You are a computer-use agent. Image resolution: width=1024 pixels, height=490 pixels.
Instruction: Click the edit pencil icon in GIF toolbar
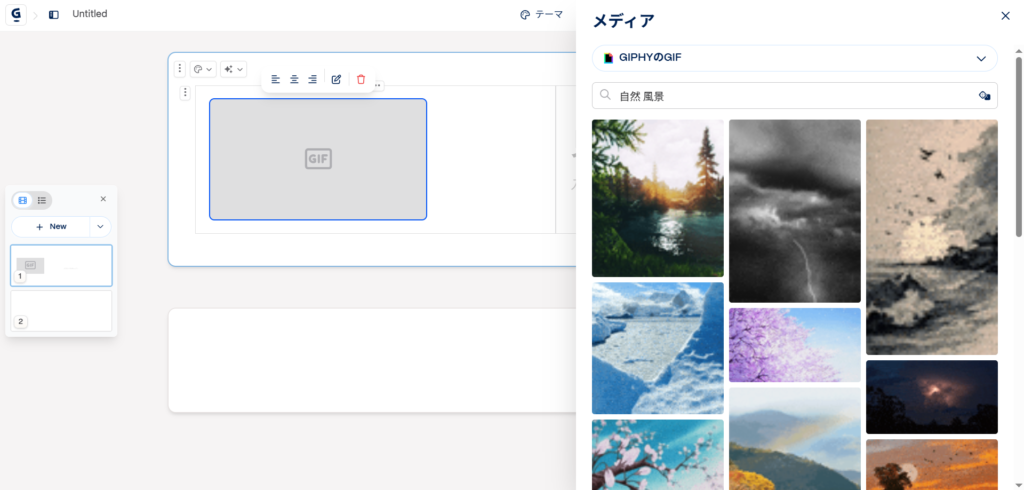[x=336, y=79]
